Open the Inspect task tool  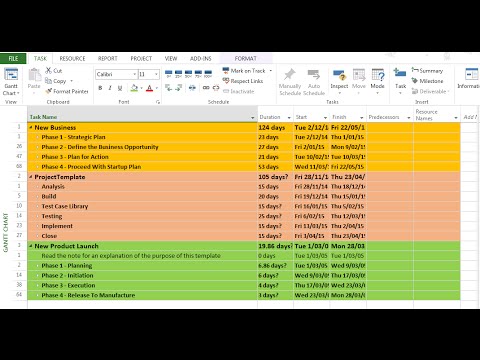tap(339, 81)
